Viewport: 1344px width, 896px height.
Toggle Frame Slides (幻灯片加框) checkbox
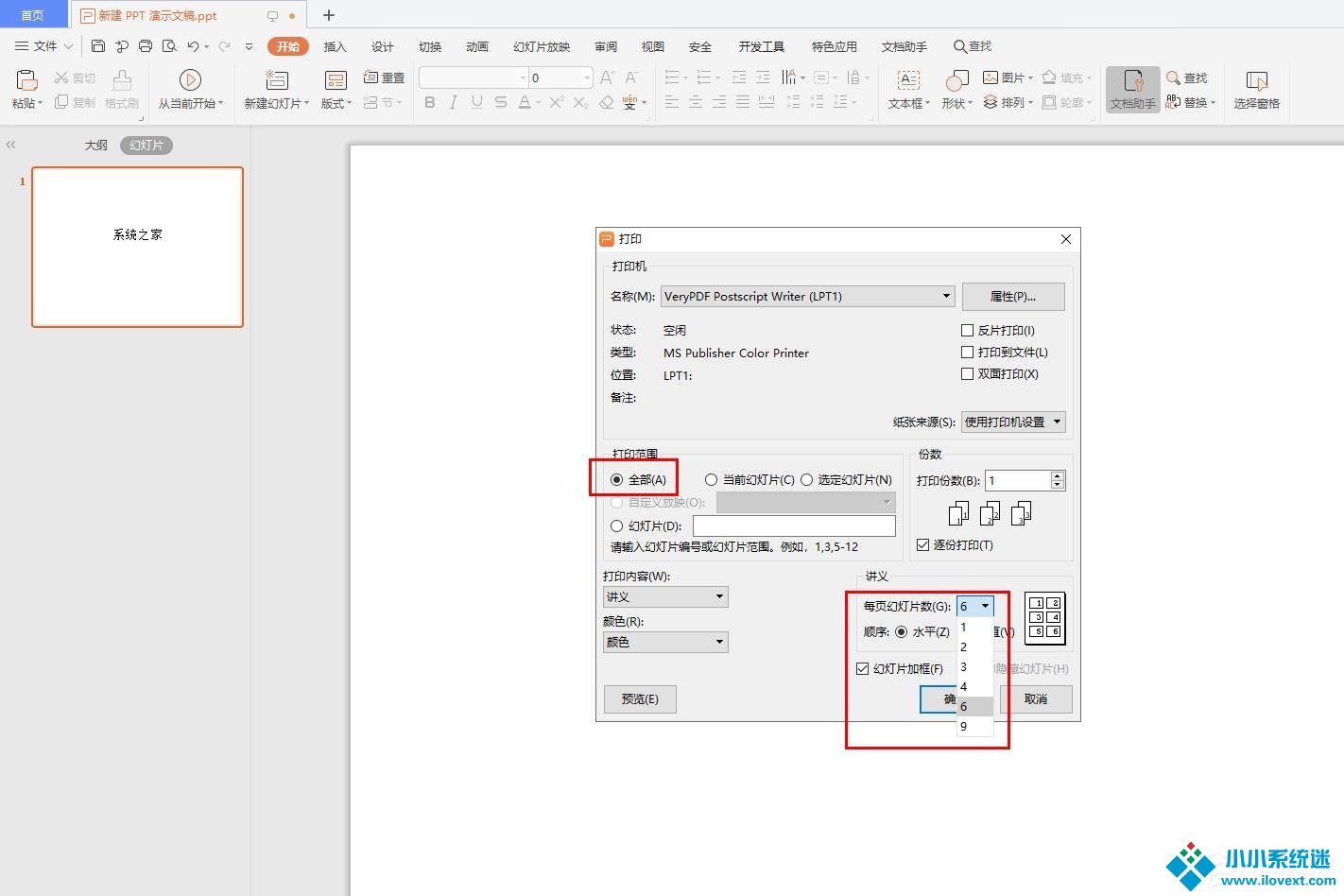pos(862,669)
